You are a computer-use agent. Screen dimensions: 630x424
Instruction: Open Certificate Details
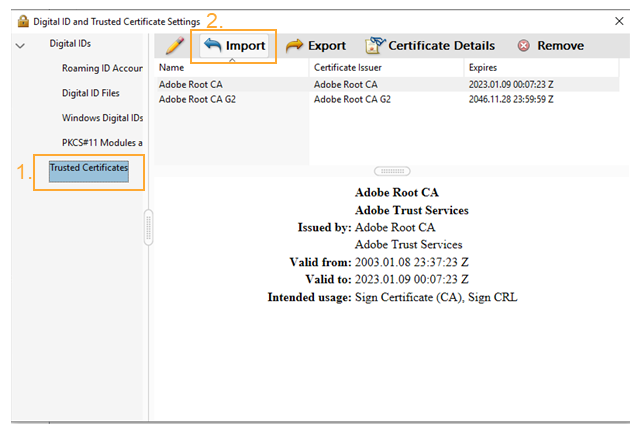pos(430,45)
